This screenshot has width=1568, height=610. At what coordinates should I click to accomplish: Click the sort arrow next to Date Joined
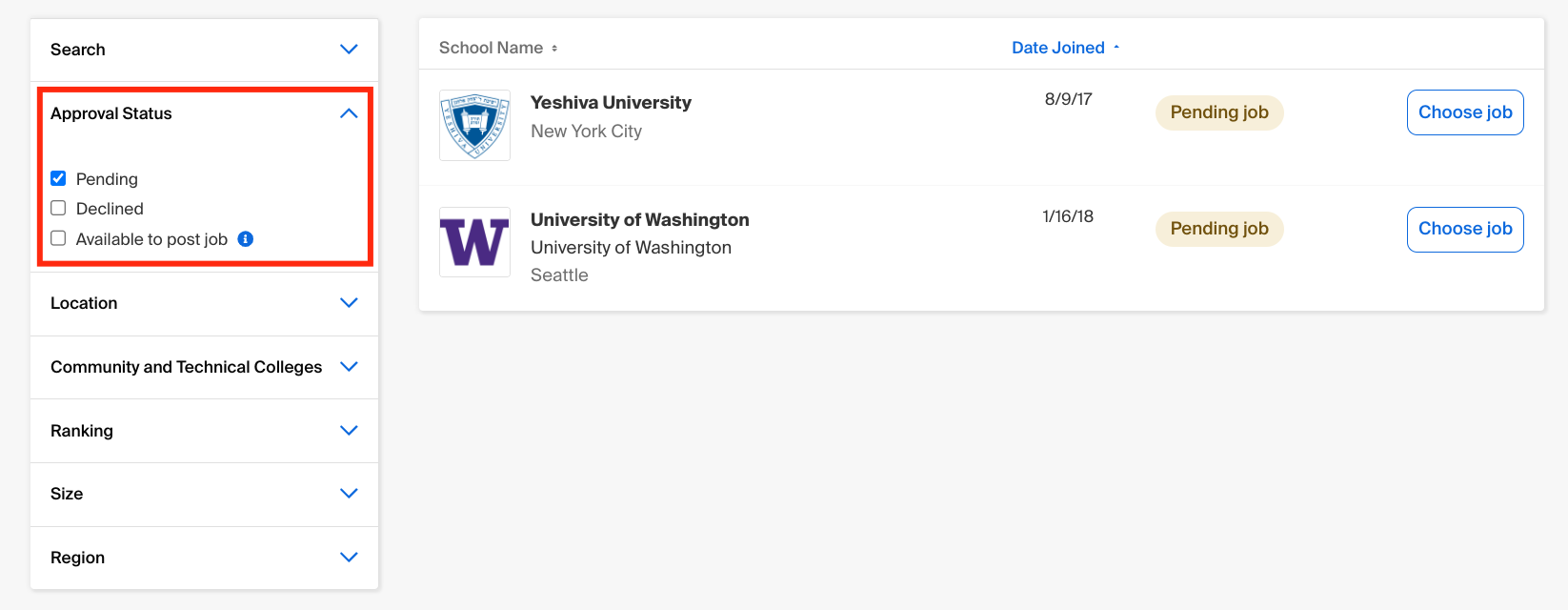[1116, 48]
